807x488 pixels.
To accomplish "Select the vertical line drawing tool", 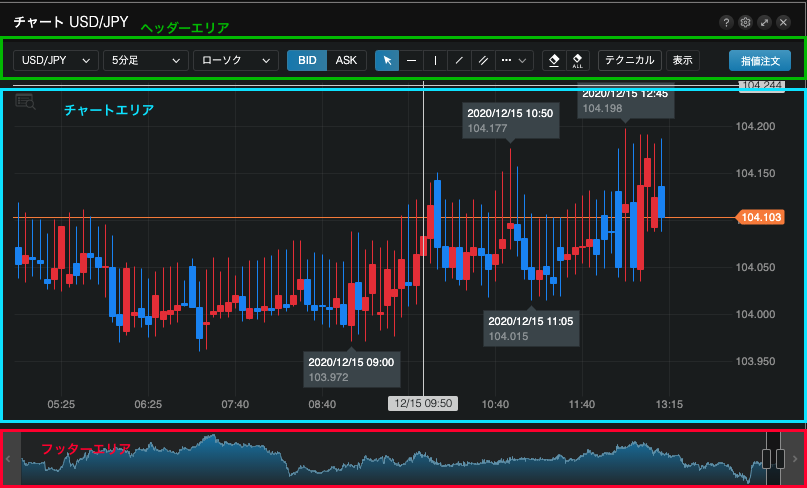I will (x=435, y=60).
